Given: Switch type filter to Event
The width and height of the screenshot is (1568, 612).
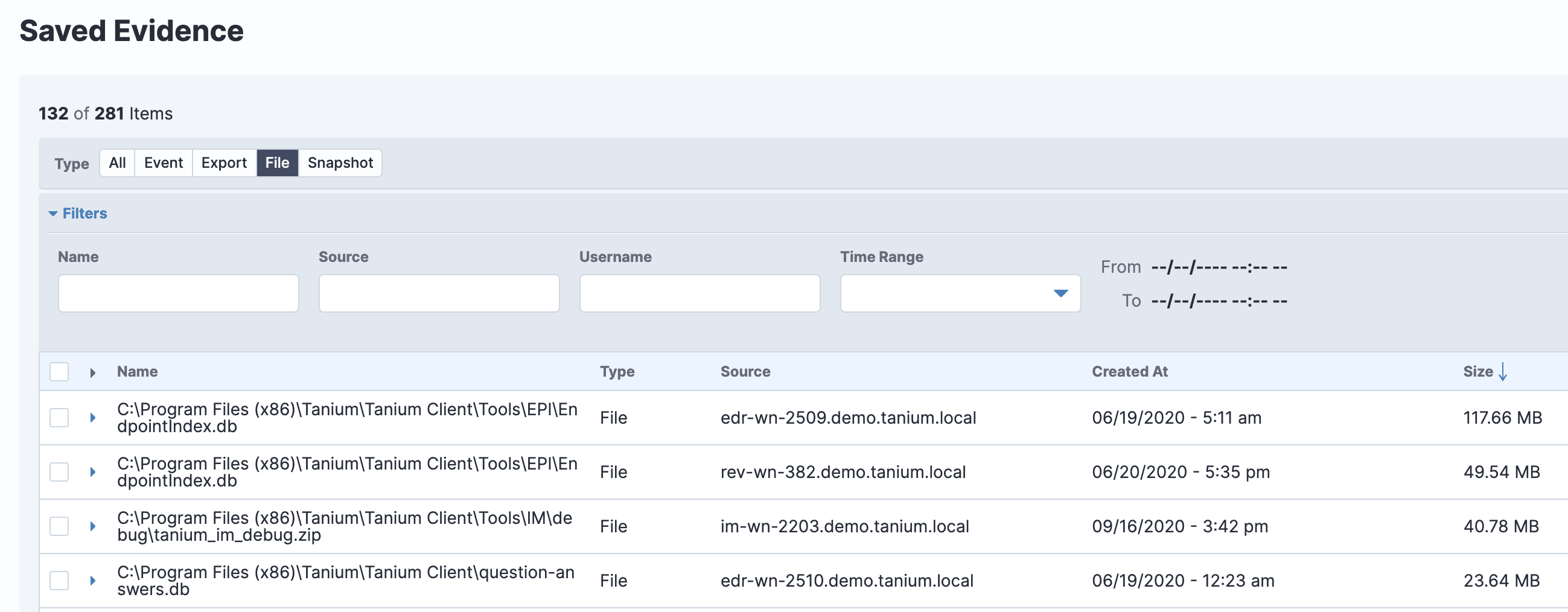Looking at the screenshot, I should click(x=163, y=162).
